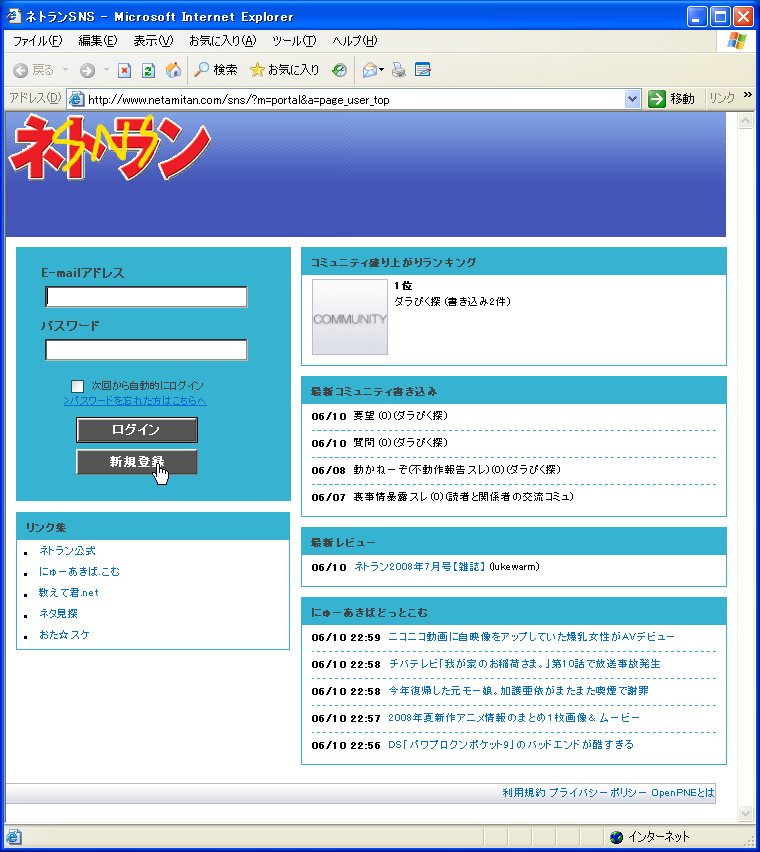Click the ログイン button
This screenshot has width=760, height=852.
point(136,430)
